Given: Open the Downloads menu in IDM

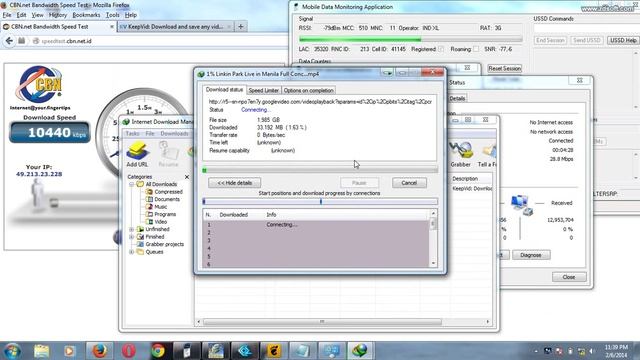Looking at the screenshot, I should tap(174, 133).
